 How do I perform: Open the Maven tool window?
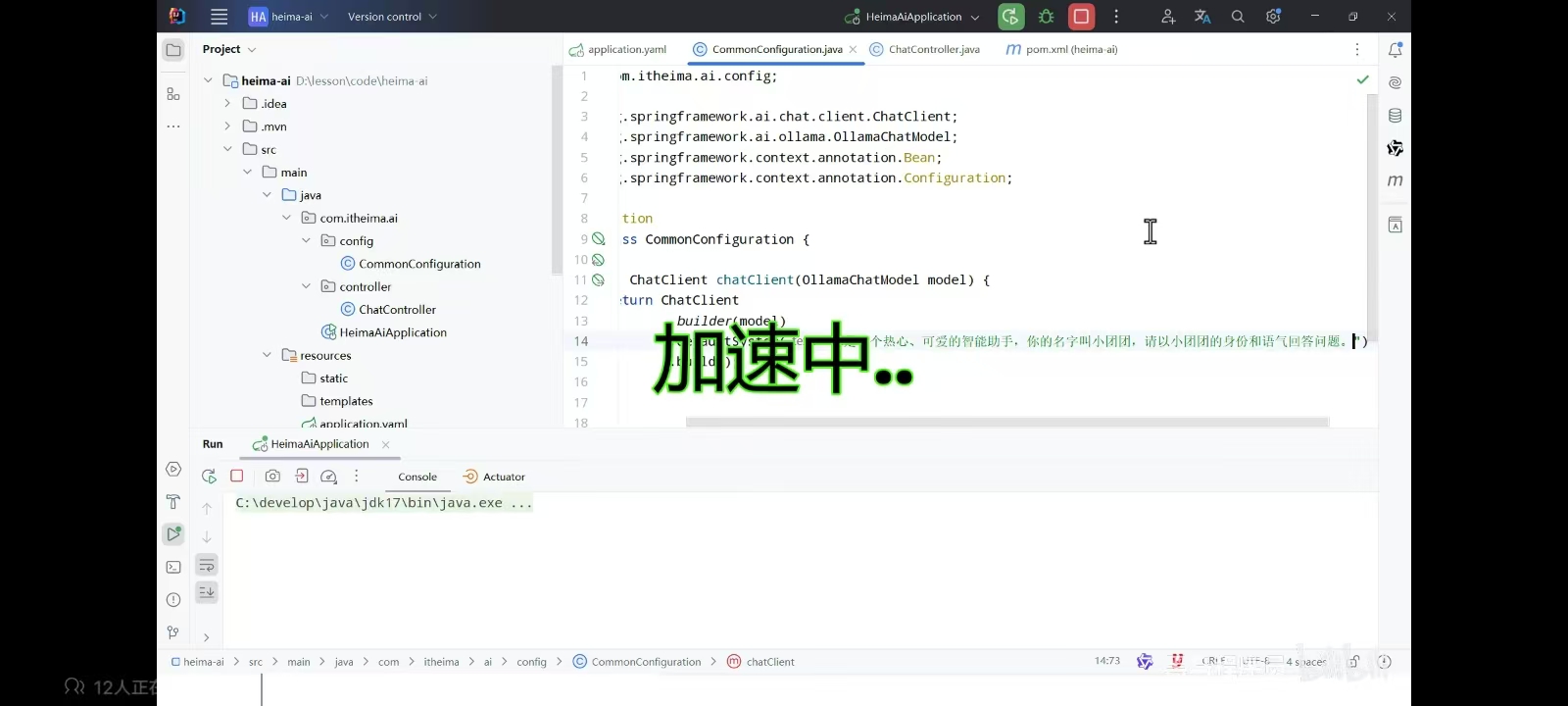click(x=1395, y=180)
